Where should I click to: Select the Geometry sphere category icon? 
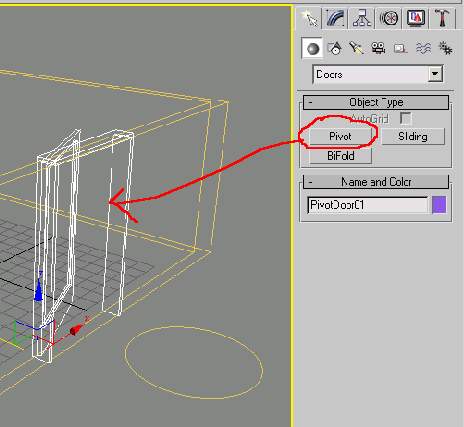point(312,49)
